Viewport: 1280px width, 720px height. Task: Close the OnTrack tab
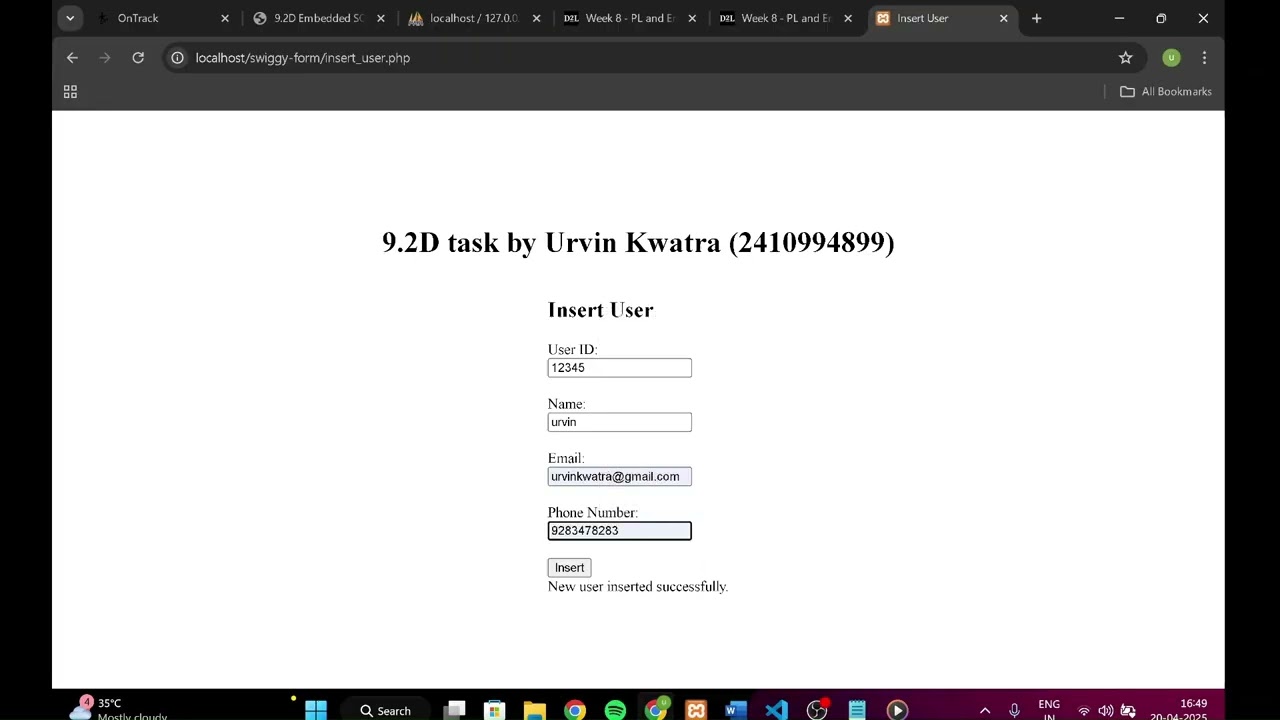coord(225,18)
